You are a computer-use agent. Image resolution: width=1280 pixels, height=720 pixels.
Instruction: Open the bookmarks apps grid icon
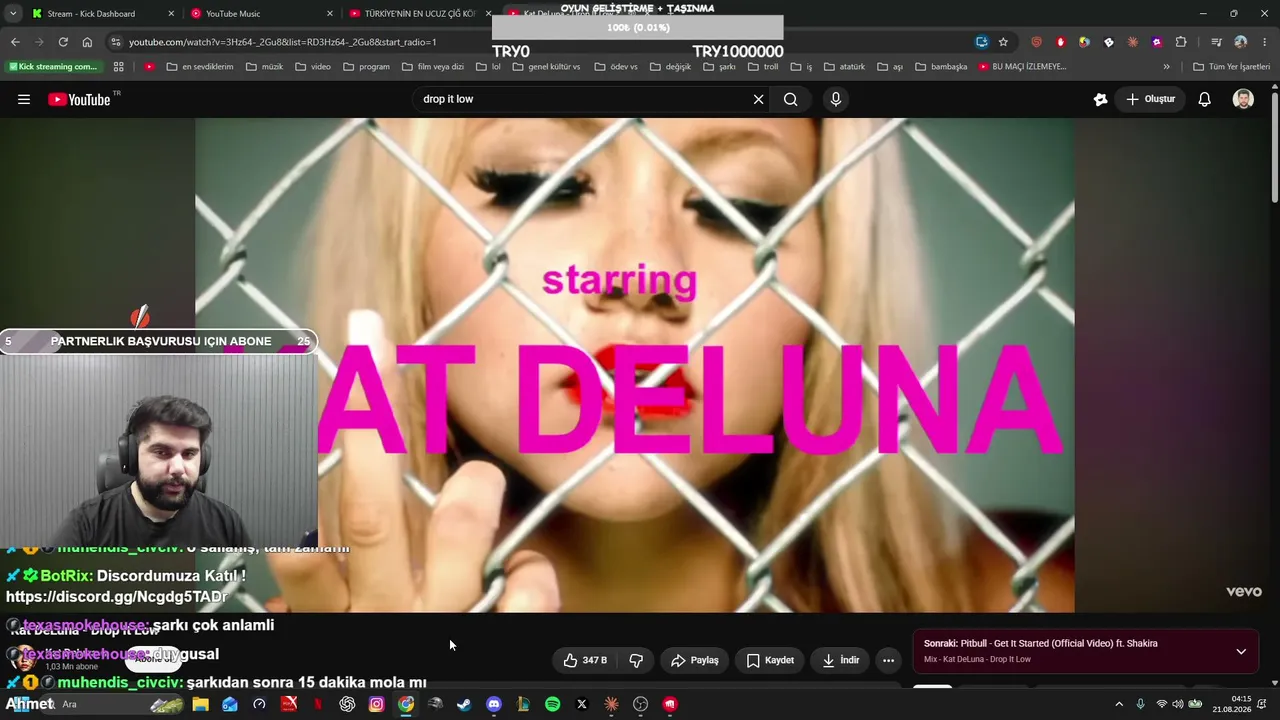pyautogui.click(x=118, y=67)
